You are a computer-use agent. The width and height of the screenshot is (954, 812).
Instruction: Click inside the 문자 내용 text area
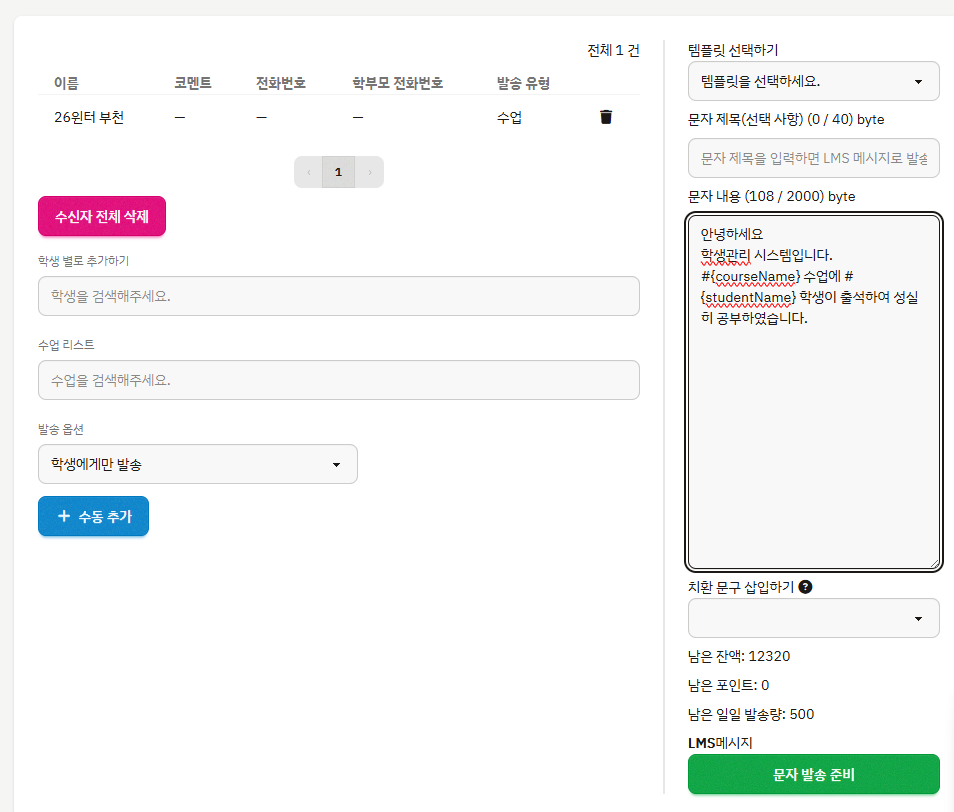tap(813, 440)
